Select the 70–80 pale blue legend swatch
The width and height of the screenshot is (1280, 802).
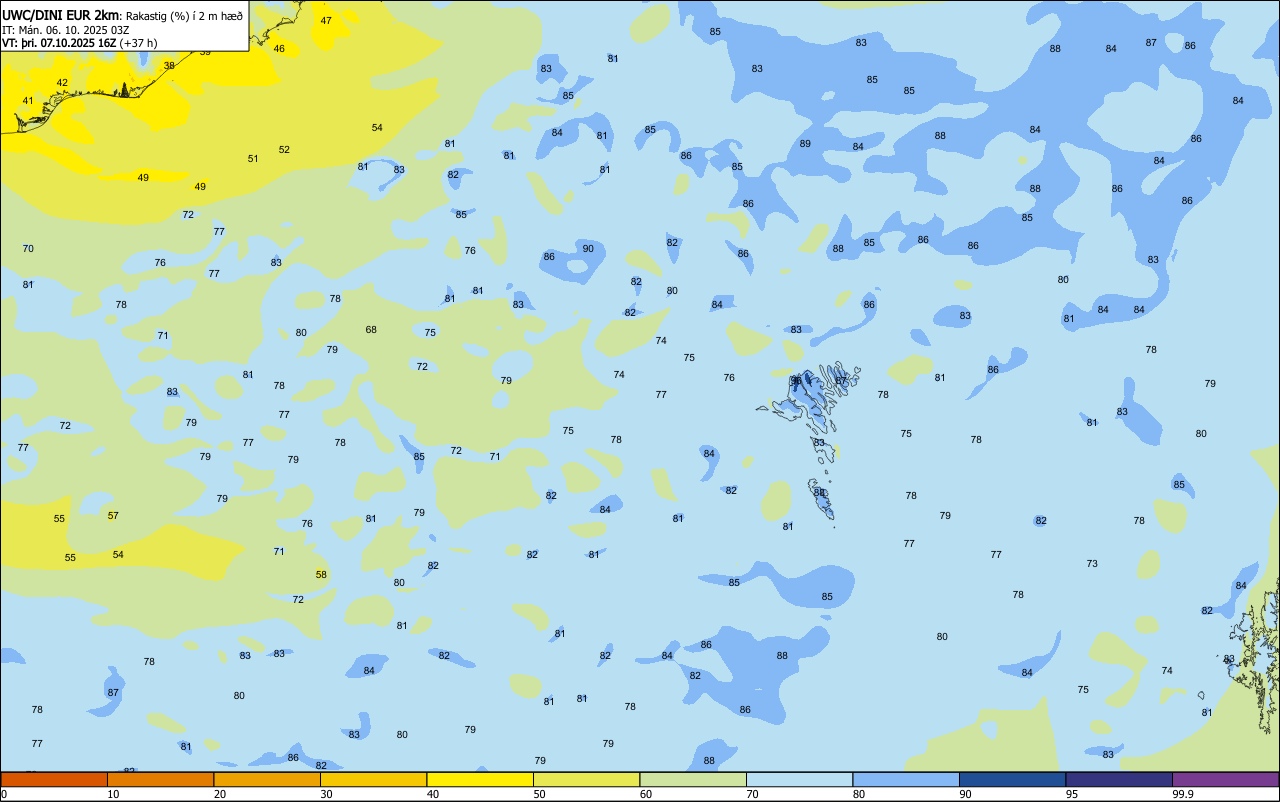(x=799, y=779)
